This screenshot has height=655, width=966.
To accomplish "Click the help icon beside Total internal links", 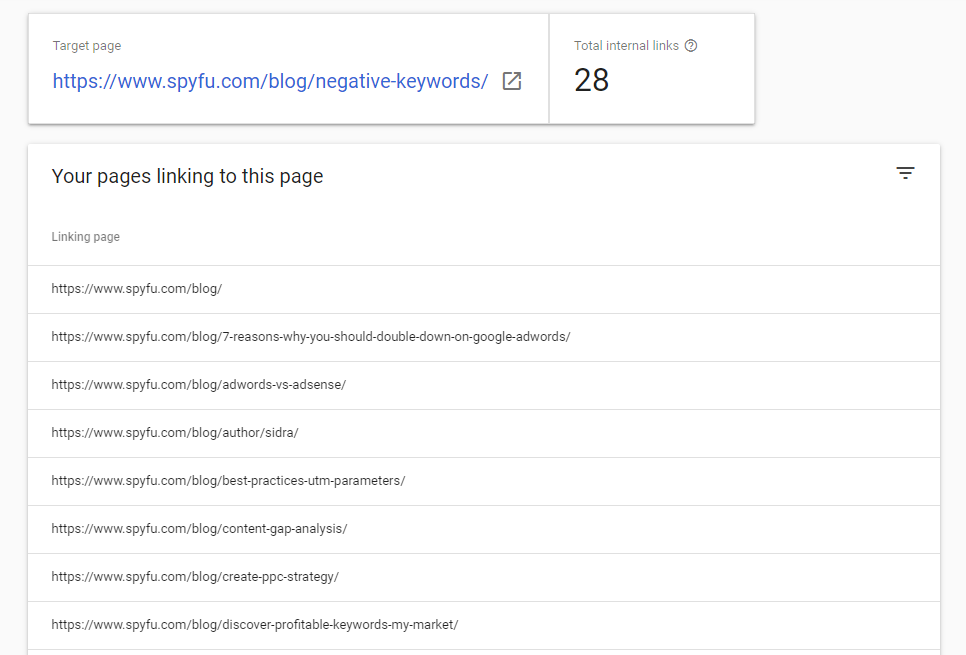I will (691, 46).
